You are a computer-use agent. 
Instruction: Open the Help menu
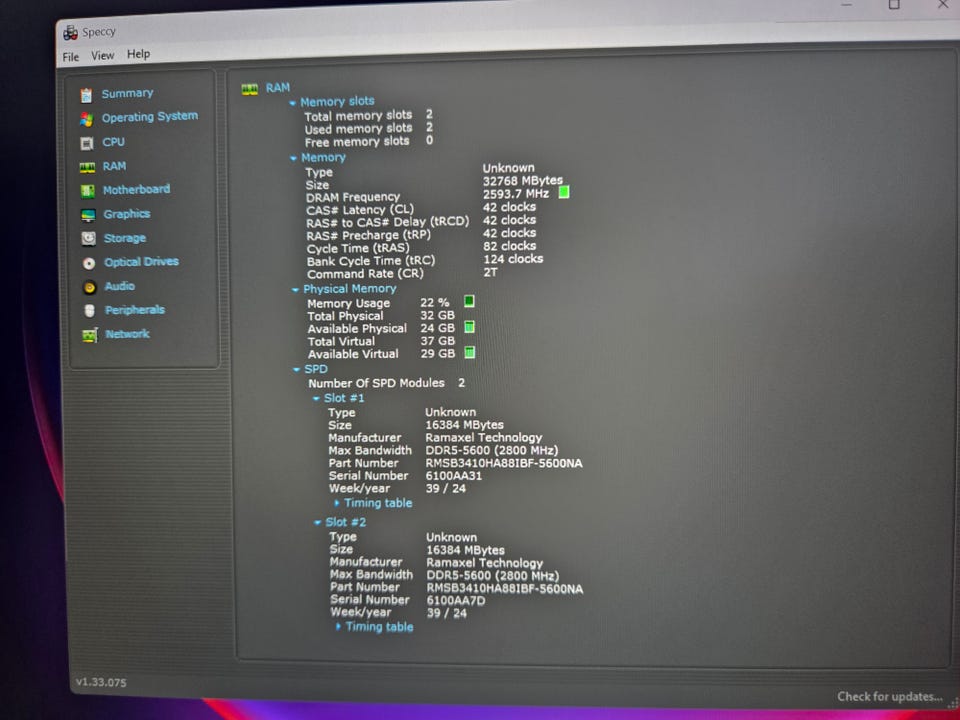[x=138, y=54]
